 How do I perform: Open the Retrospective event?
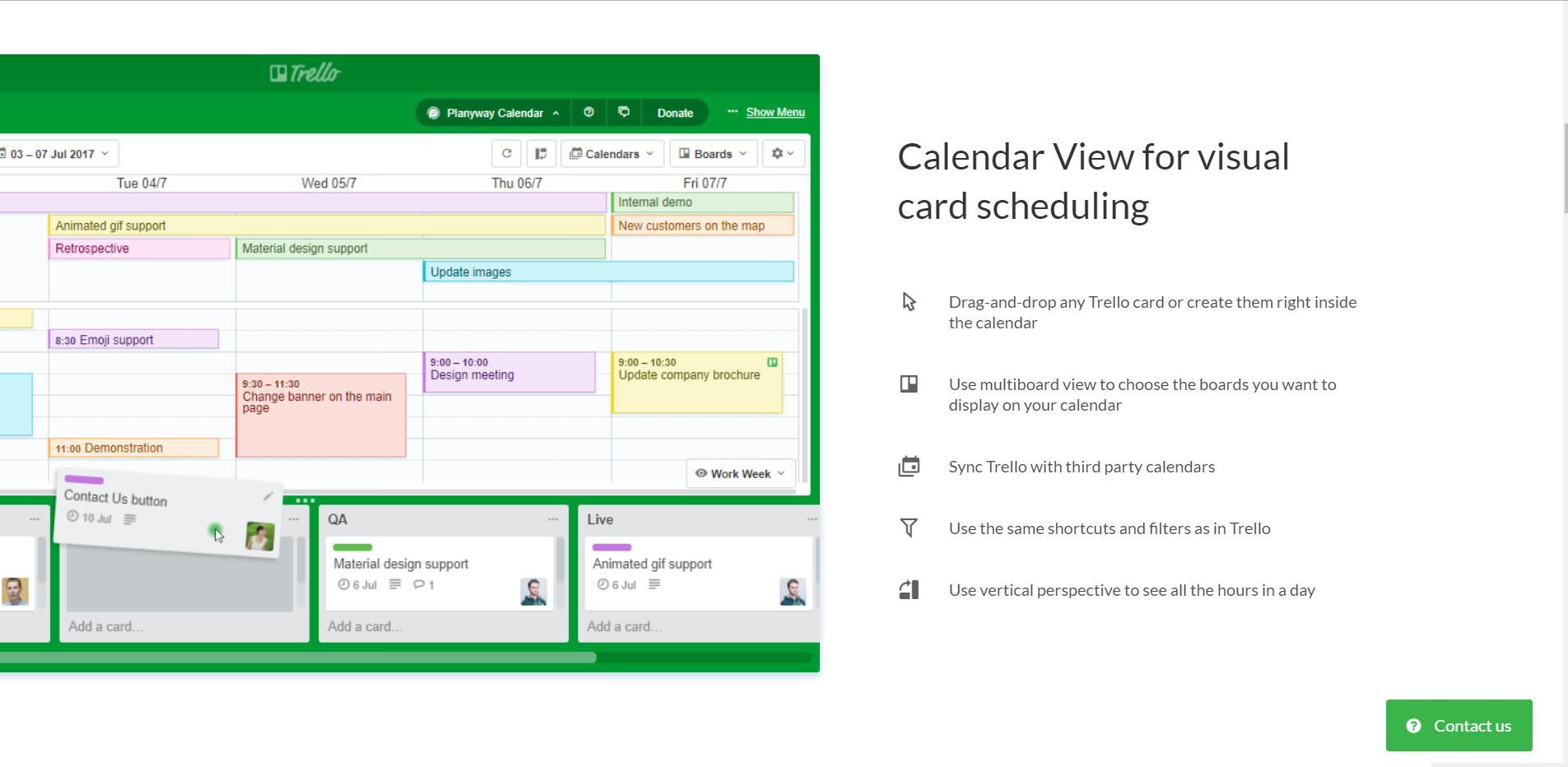tap(139, 249)
